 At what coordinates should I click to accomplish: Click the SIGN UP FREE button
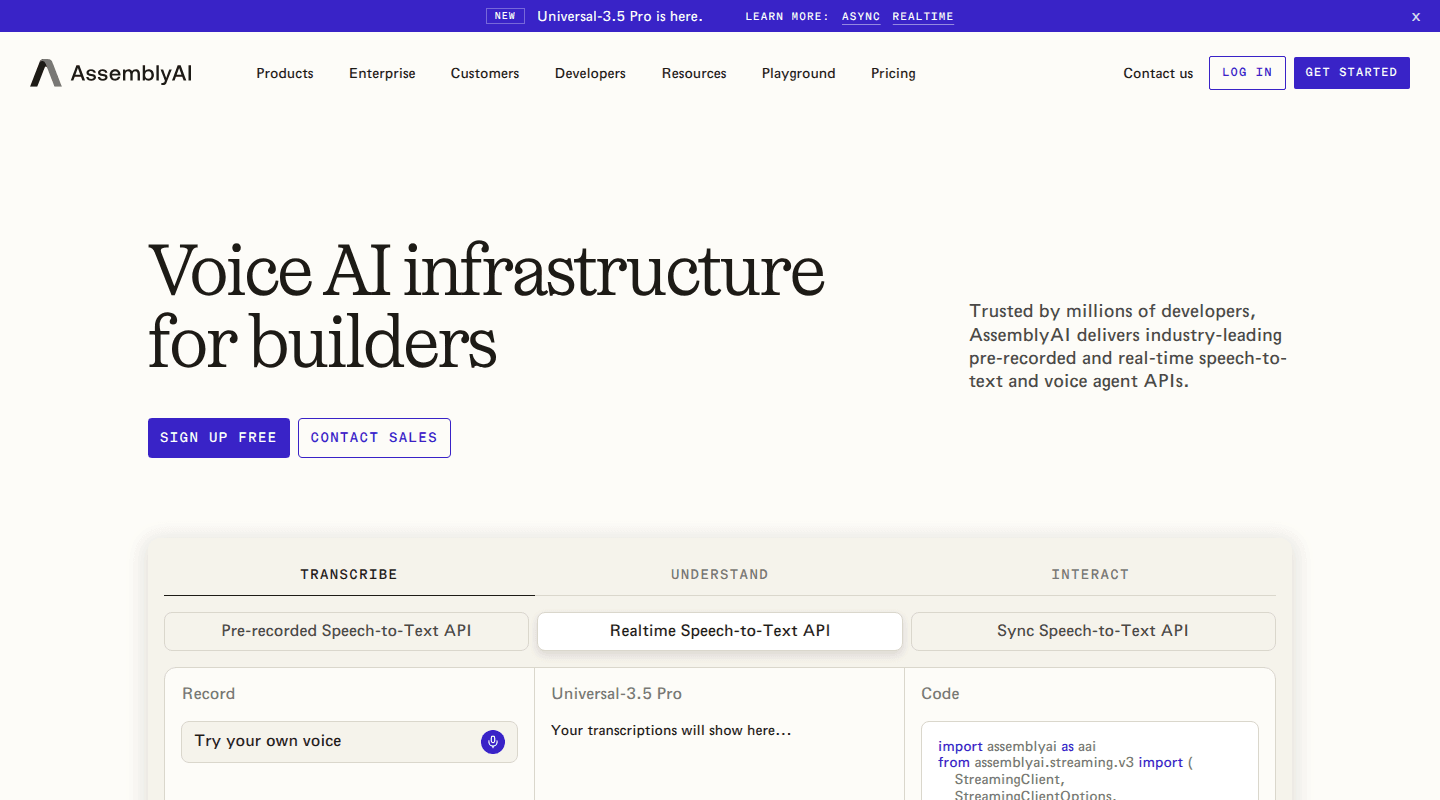point(219,438)
